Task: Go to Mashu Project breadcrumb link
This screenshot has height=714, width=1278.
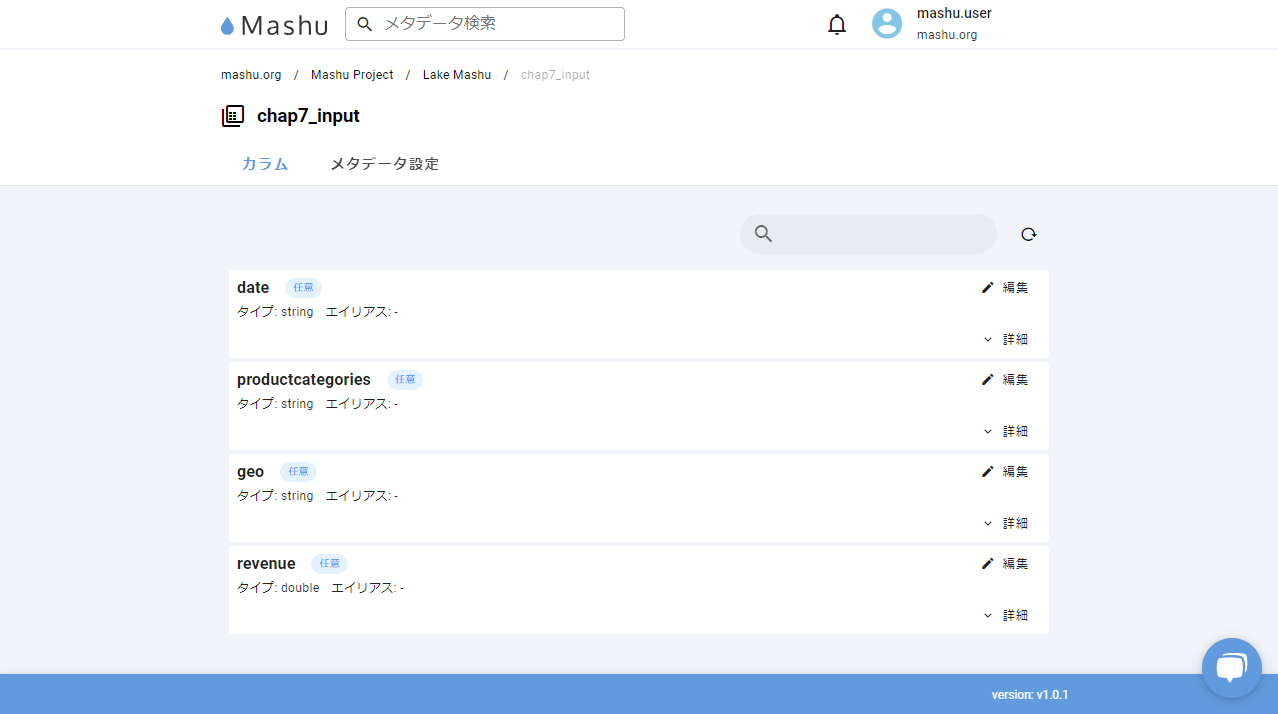Action: click(352, 75)
